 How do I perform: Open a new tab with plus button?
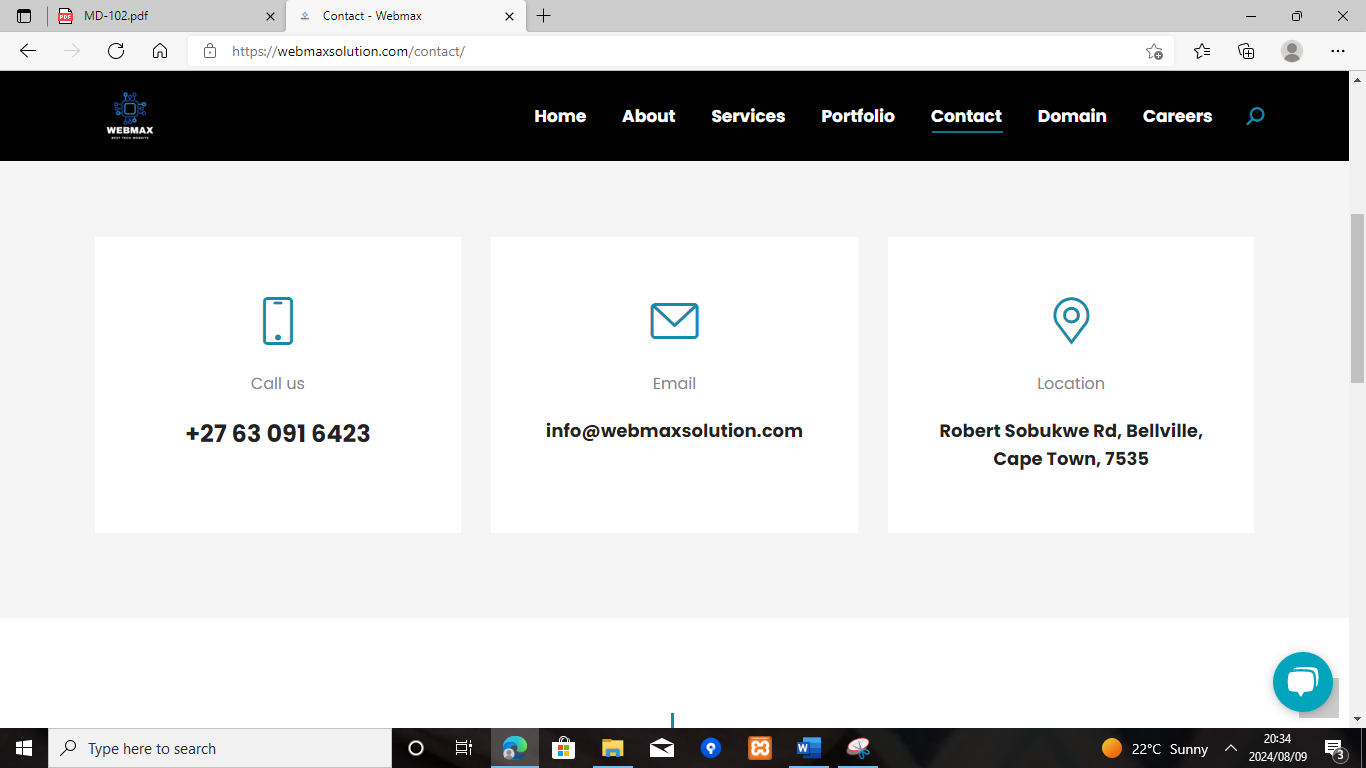click(x=543, y=16)
